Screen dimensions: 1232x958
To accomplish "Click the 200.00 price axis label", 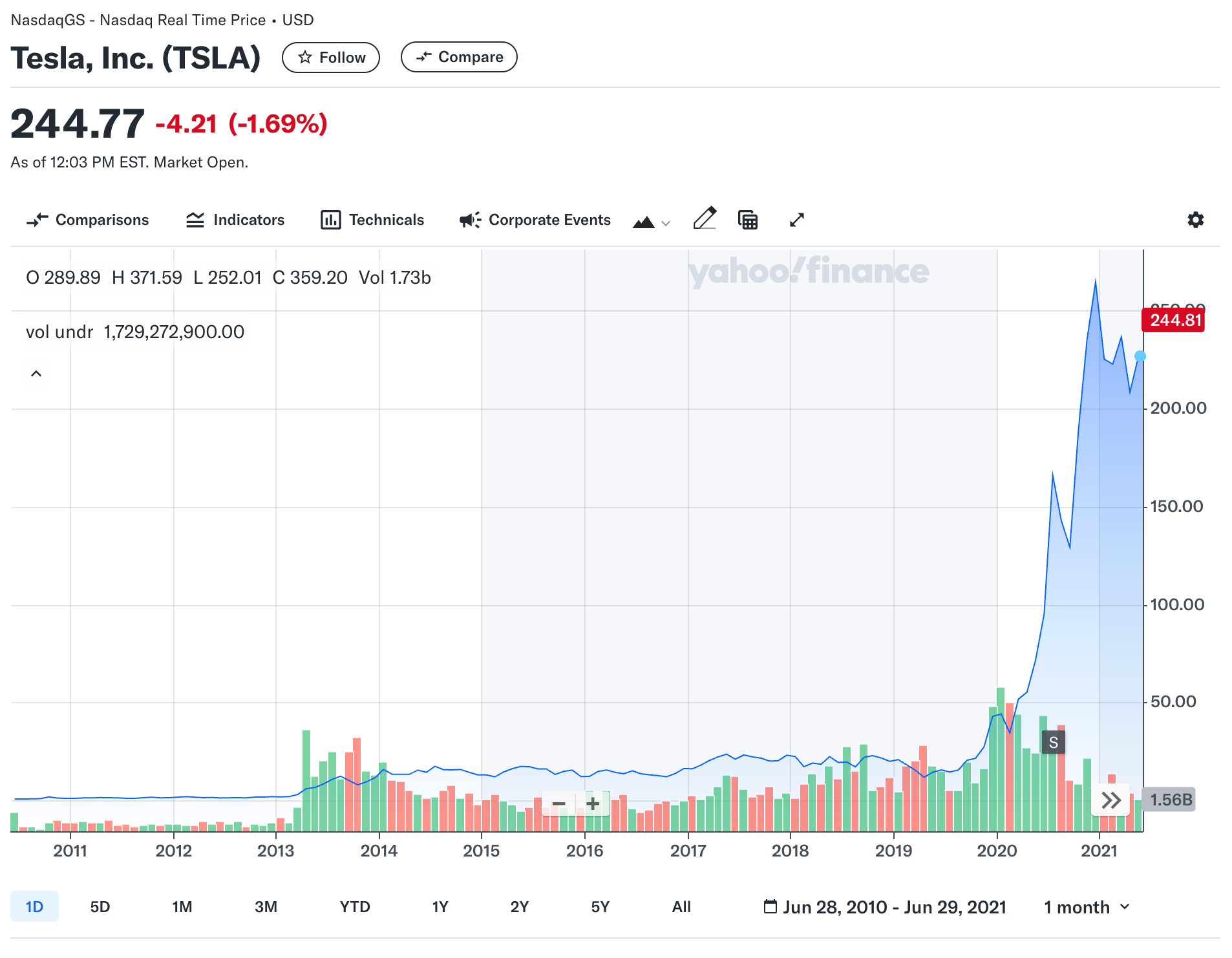I will pyautogui.click(x=1178, y=408).
